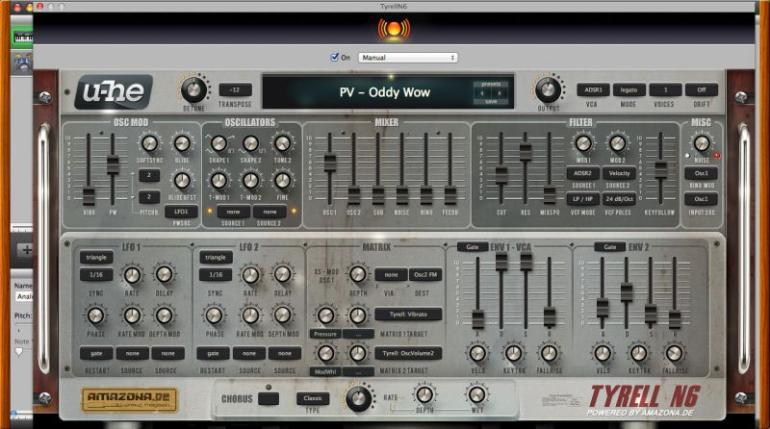Click the oscillator Fine knob
Screen dimensions: 770x429
pyautogui.click(x=282, y=181)
